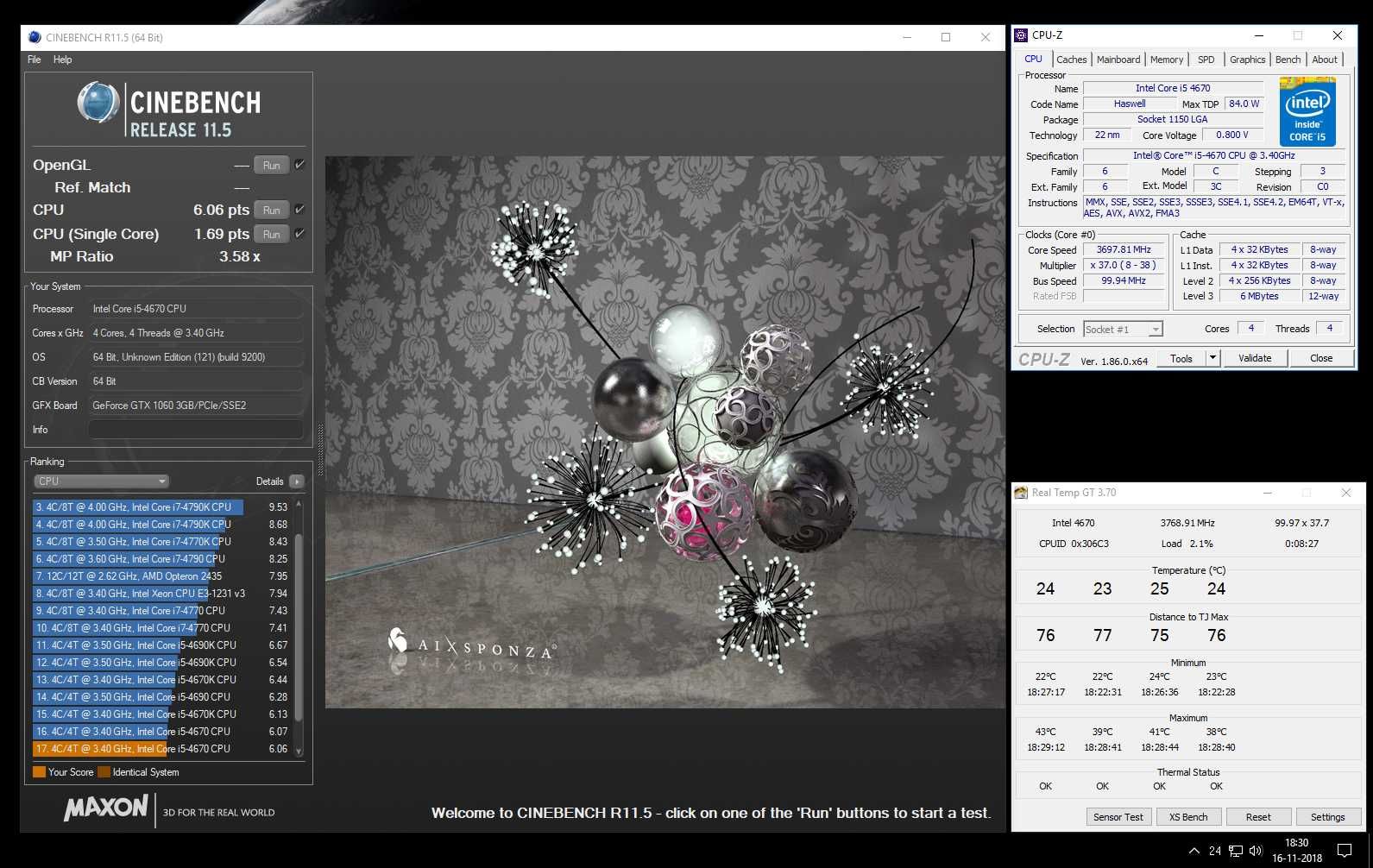Minimize the CPU-Z window
Screen dimensions: 1373x868
coord(1259,35)
